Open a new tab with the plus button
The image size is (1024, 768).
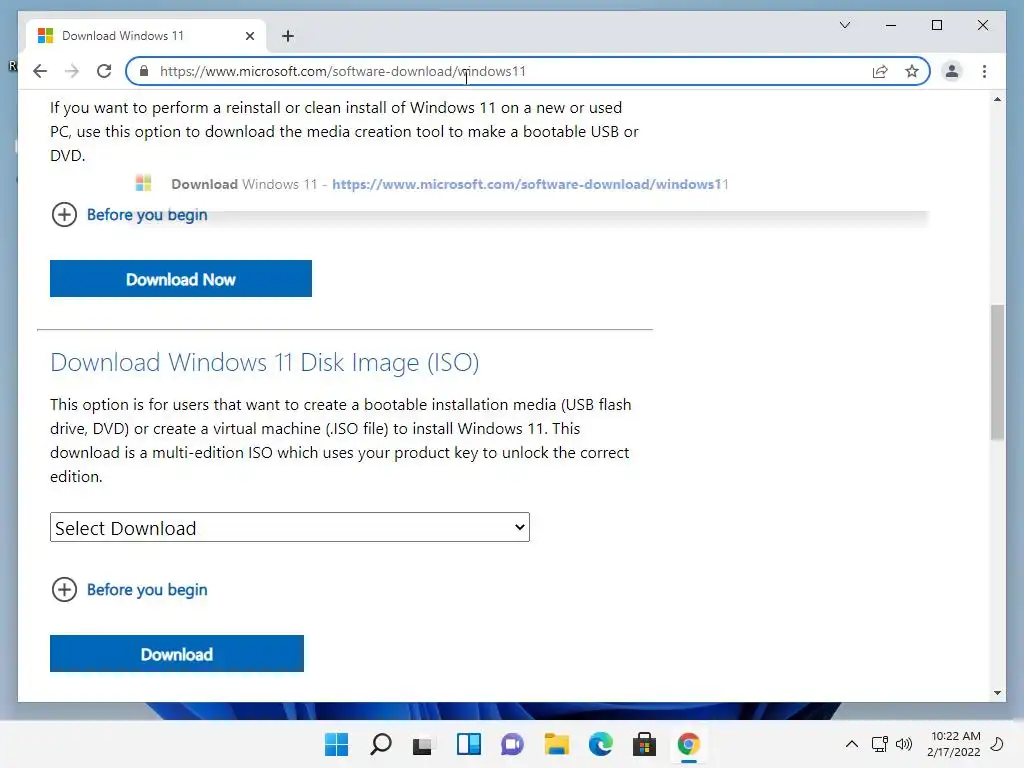(x=287, y=36)
